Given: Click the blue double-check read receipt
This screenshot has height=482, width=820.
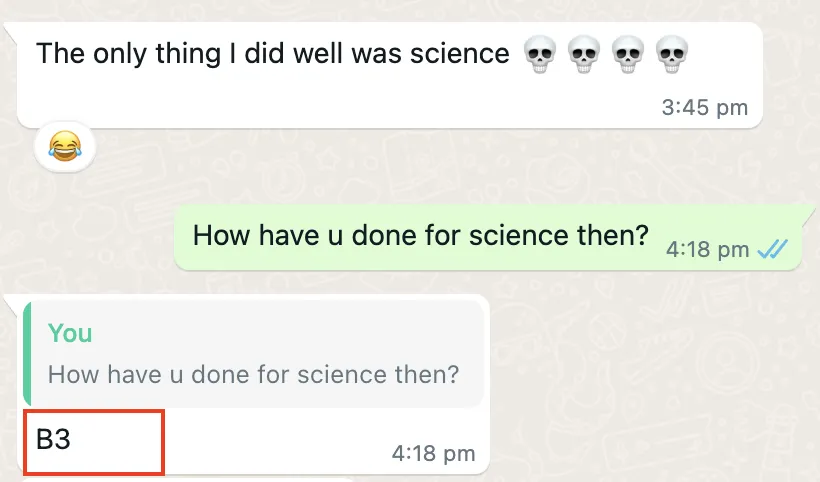Looking at the screenshot, I should (774, 250).
